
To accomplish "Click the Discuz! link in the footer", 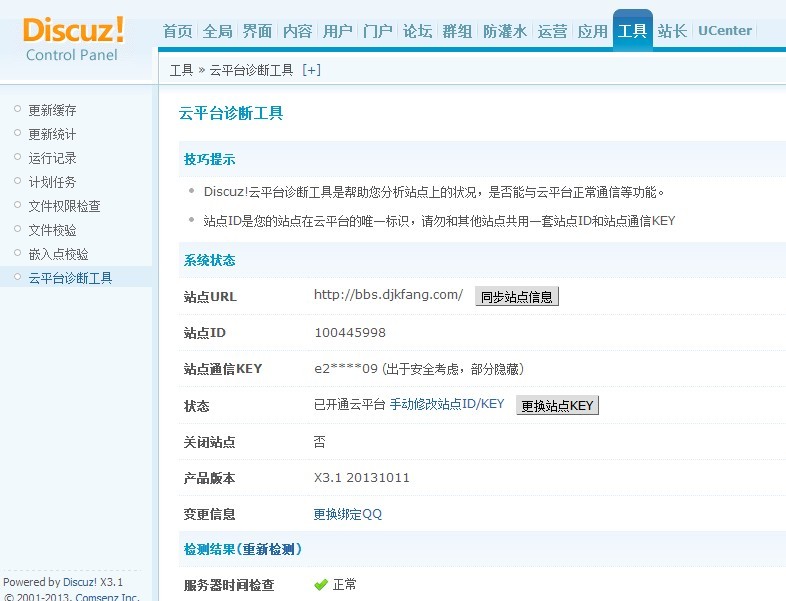I will point(80,582).
